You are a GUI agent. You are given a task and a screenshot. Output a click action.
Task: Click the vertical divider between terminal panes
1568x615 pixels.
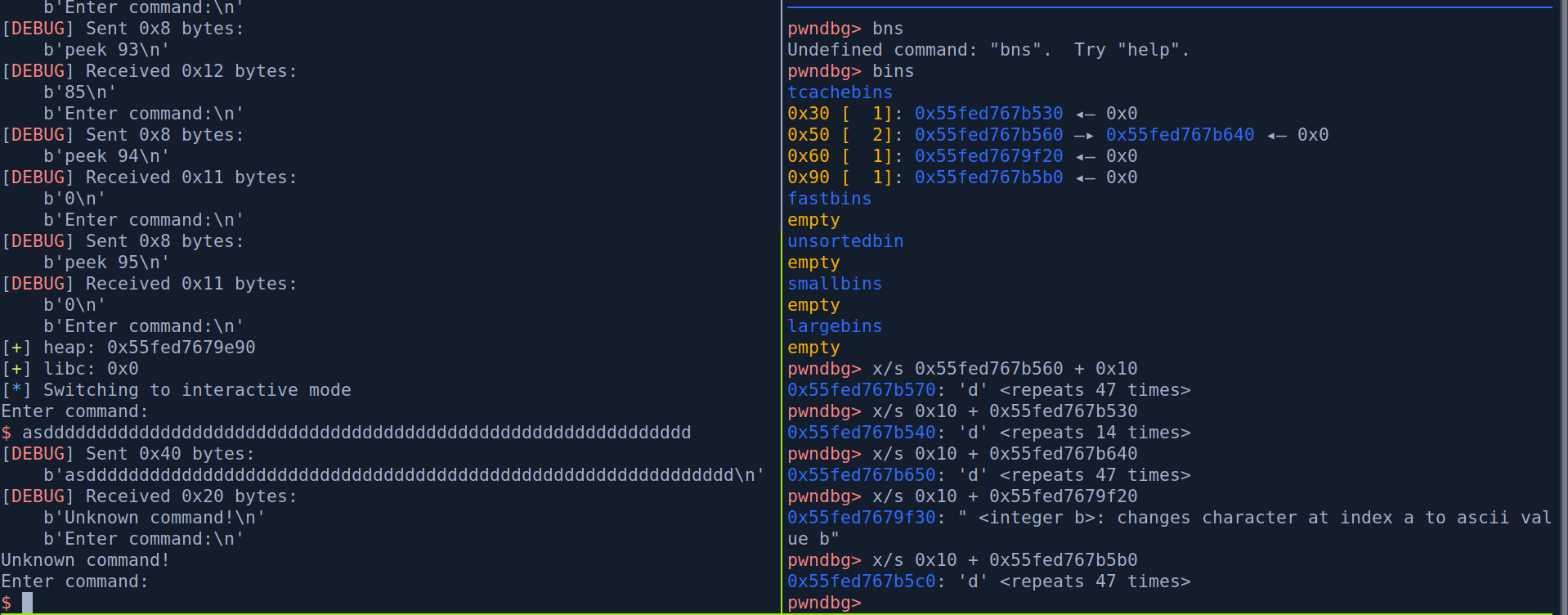[x=782, y=307]
